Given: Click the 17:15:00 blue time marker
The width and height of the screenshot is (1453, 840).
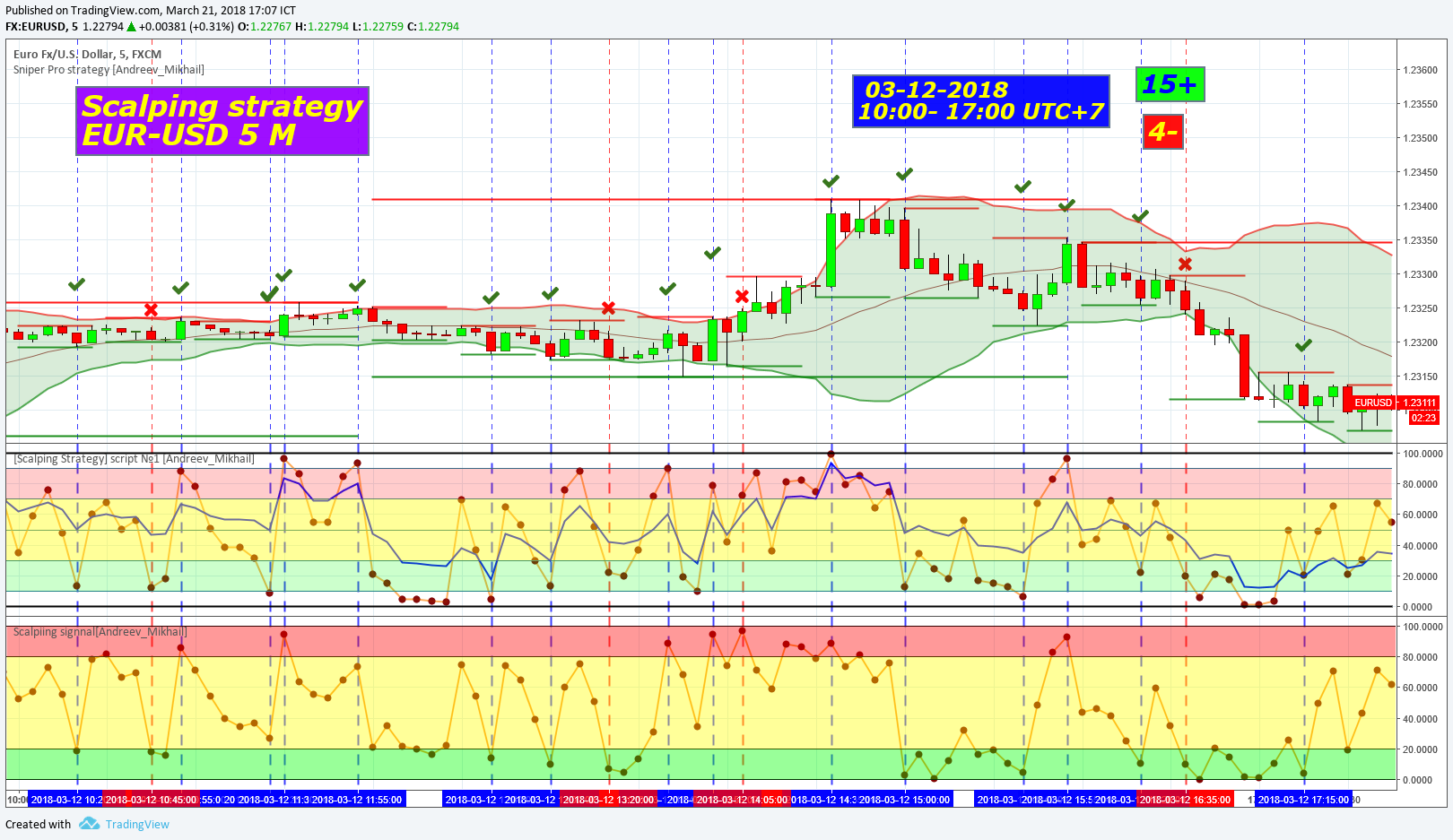Looking at the screenshot, I should (x=1303, y=800).
